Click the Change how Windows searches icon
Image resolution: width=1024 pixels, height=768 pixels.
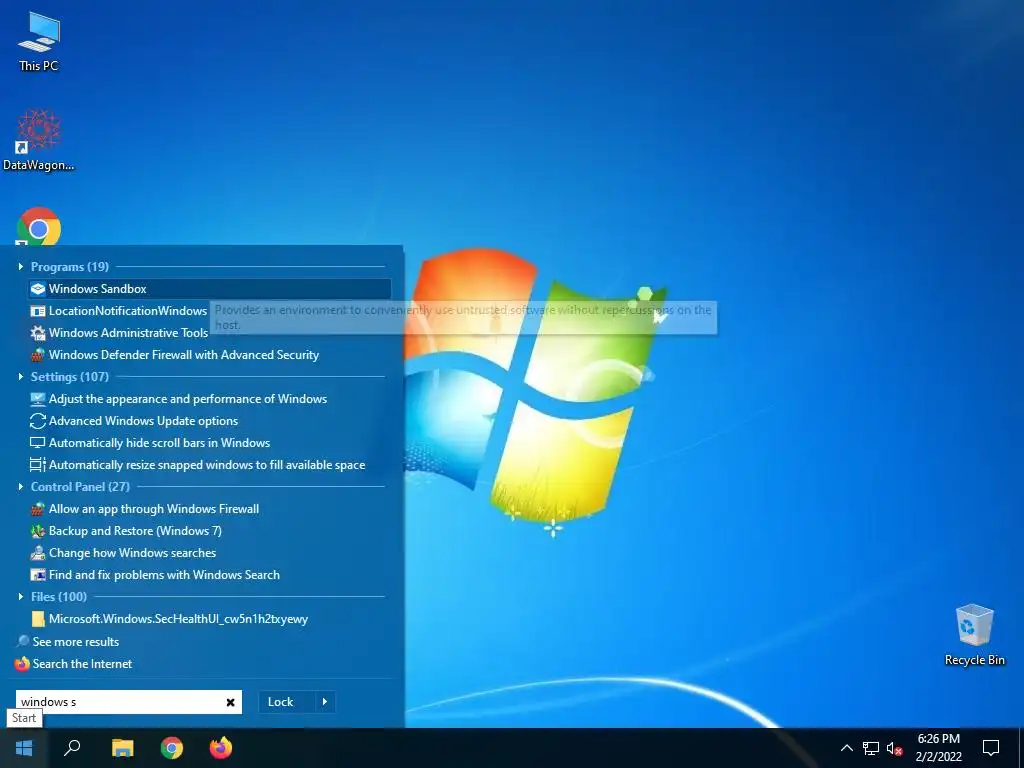pos(38,553)
